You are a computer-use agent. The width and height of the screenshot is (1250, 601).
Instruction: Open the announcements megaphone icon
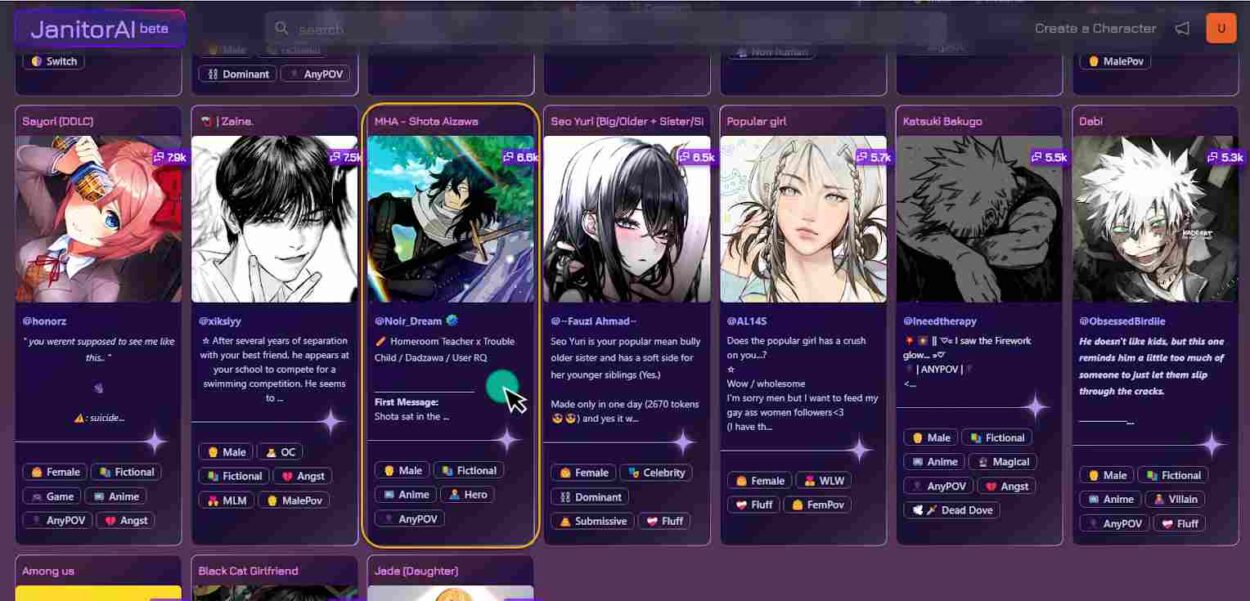coord(1182,29)
